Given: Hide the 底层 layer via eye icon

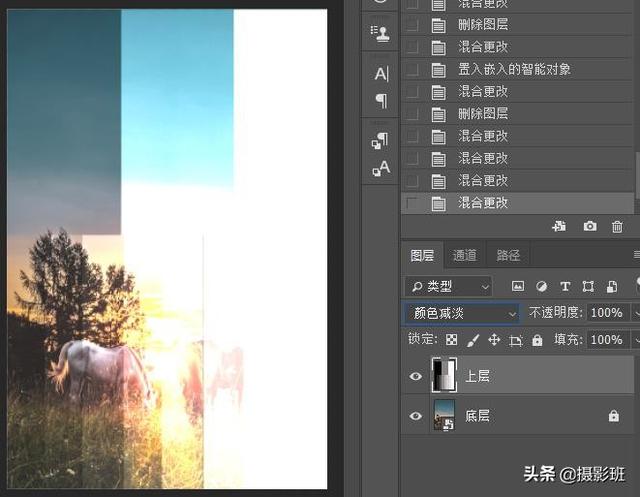Looking at the screenshot, I should pyautogui.click(x=416, y=416).
